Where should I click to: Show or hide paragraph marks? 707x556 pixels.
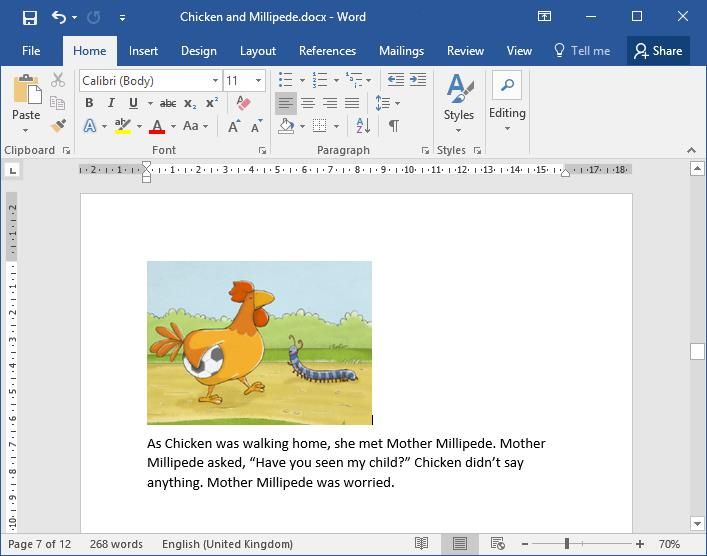pyautogui.click(x=394, y=126)
